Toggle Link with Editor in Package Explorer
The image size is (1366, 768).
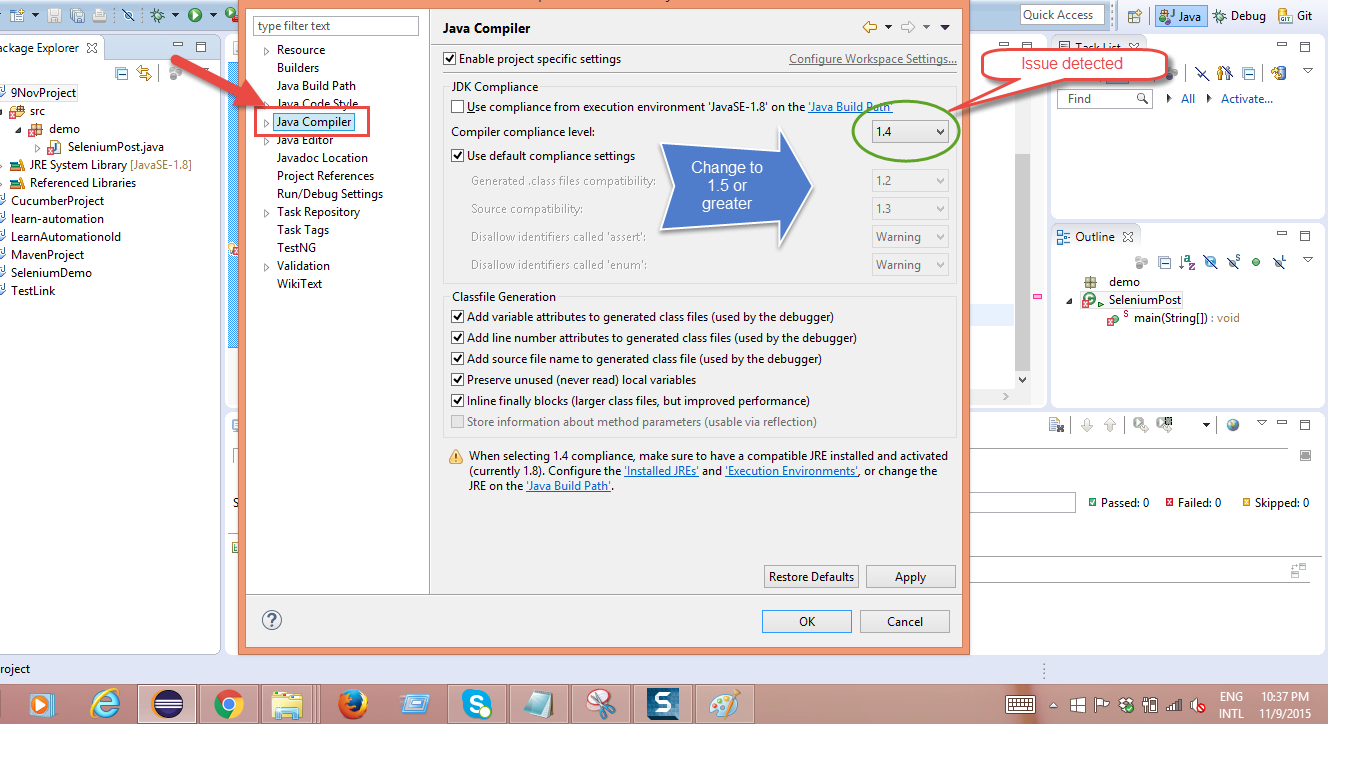144,73
